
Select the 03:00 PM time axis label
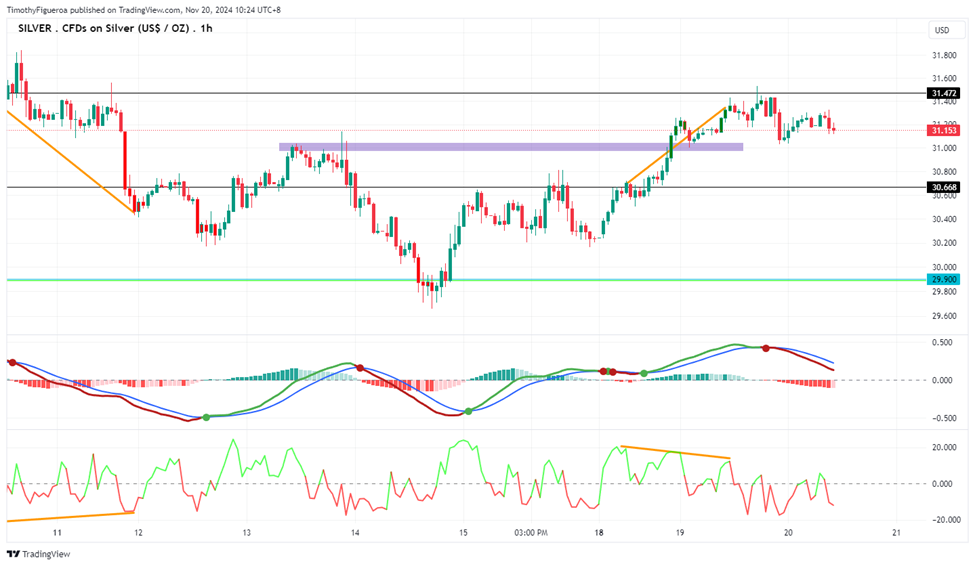[x=531, y=532]
